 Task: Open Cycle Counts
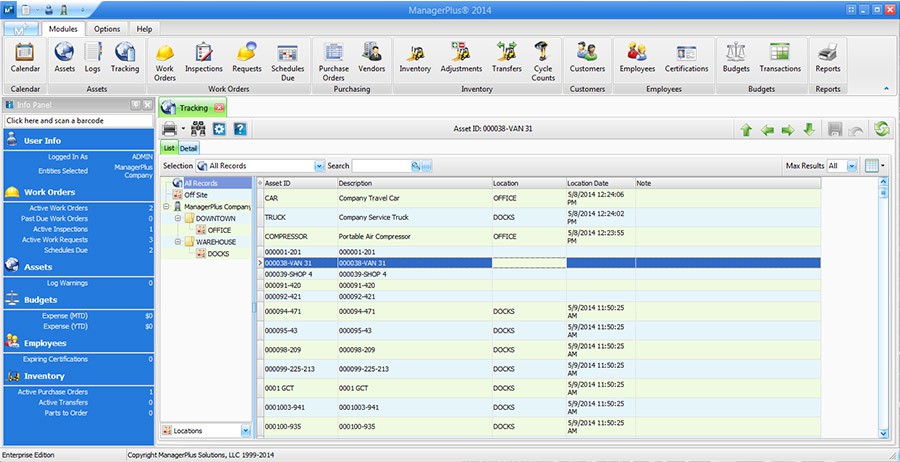pyautogui.click(x=543, y=62)
